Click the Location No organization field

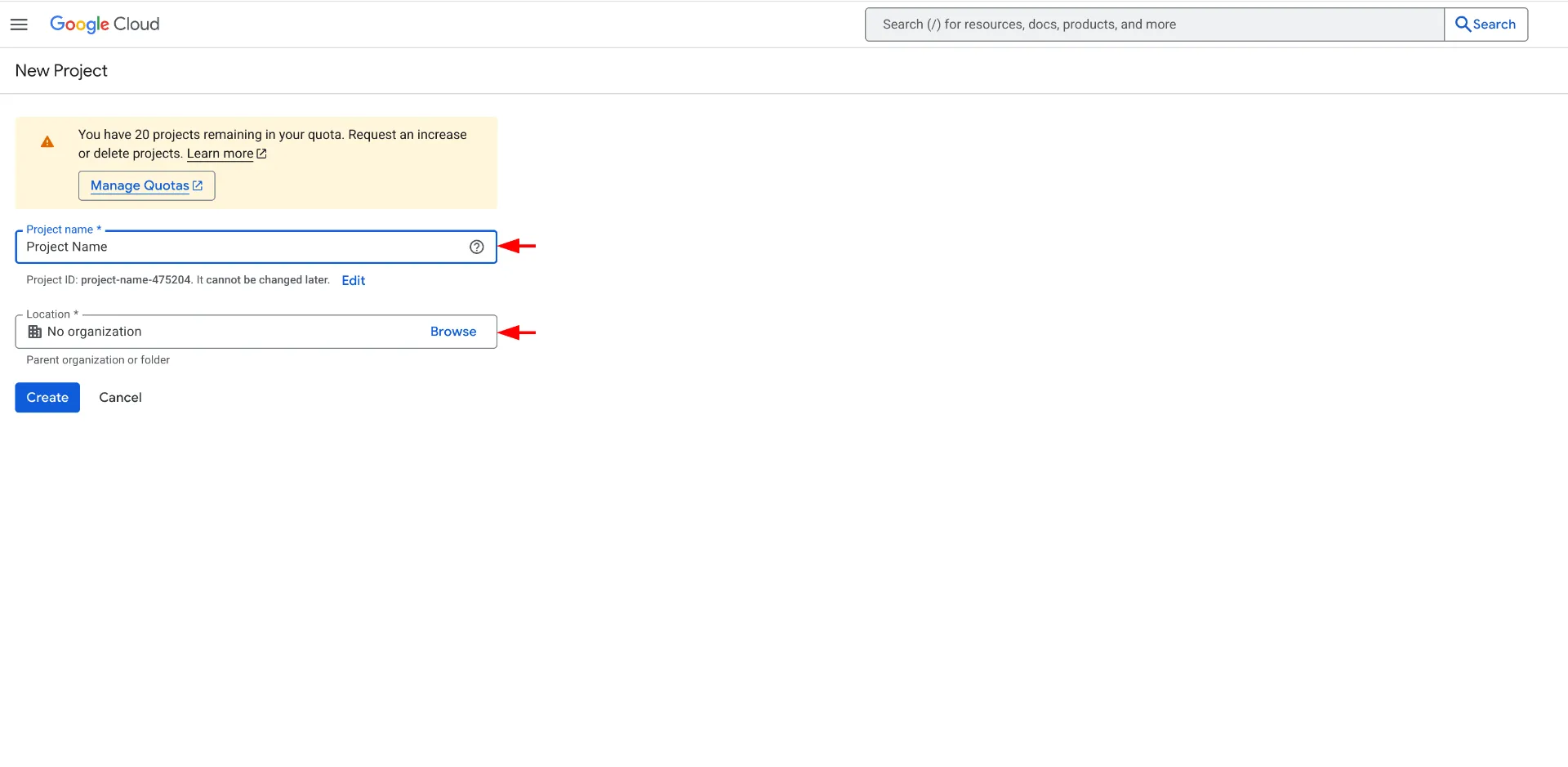256,332
